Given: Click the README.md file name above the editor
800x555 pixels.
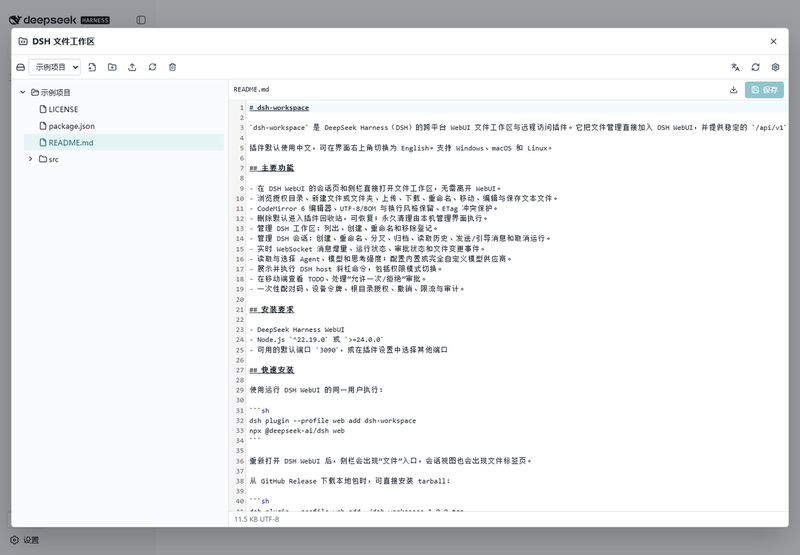Looking at the screenshot, I should pyautogui.click(x=252, y=89).
